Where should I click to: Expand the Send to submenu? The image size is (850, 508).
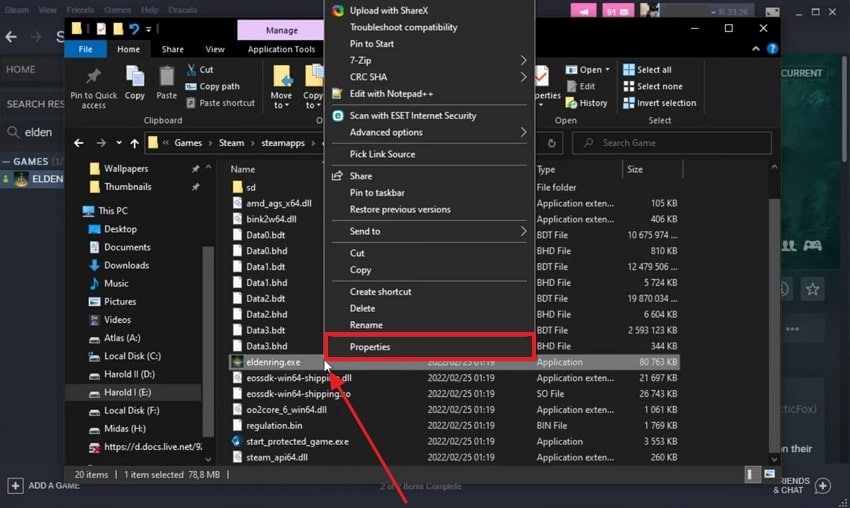(429, 231)
